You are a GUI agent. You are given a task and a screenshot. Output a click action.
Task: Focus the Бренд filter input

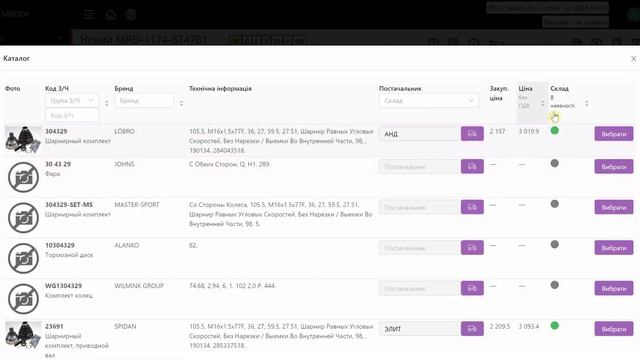click(144, 100)
